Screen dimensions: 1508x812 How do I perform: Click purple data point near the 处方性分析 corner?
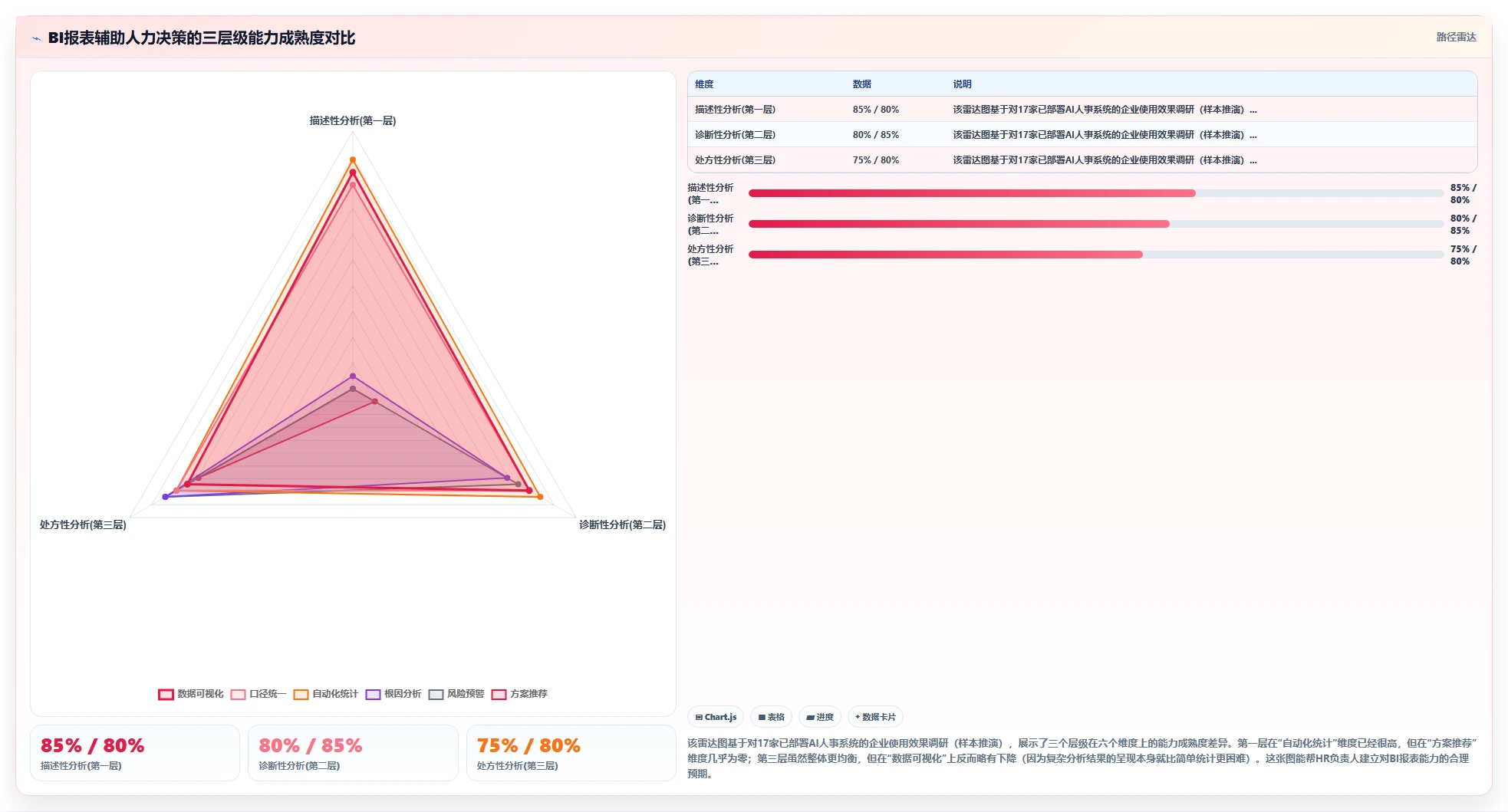[x=165, y=497]
